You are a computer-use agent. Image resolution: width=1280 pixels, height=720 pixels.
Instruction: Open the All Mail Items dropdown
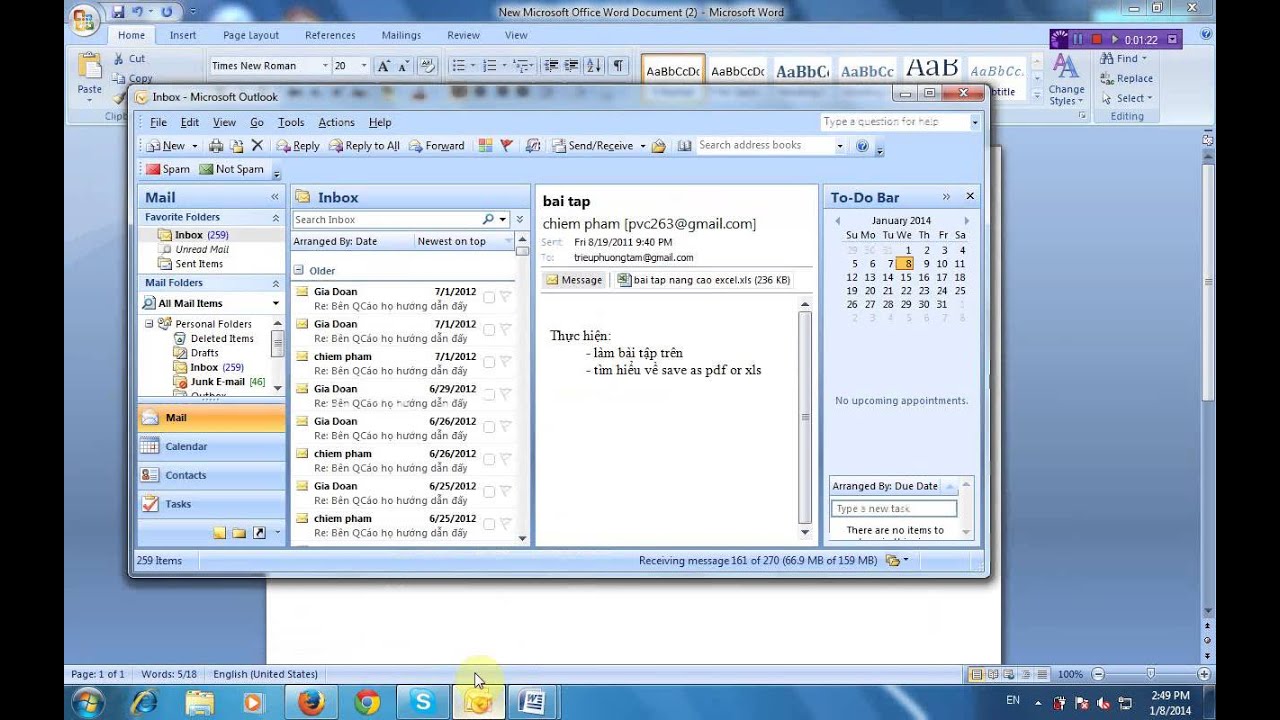click(276, 303)
